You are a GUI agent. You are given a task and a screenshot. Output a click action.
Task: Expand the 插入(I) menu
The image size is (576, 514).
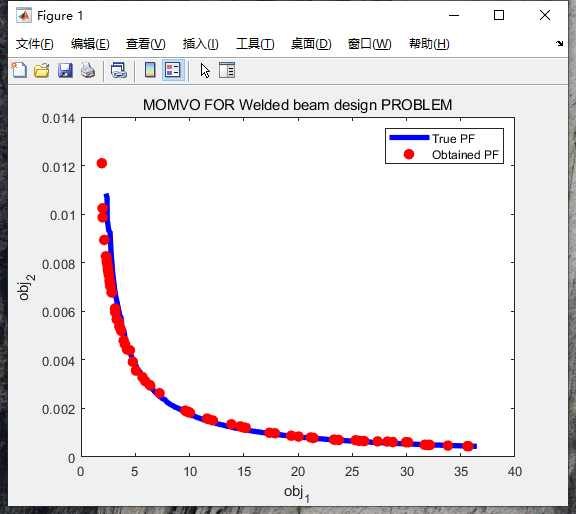201,44
